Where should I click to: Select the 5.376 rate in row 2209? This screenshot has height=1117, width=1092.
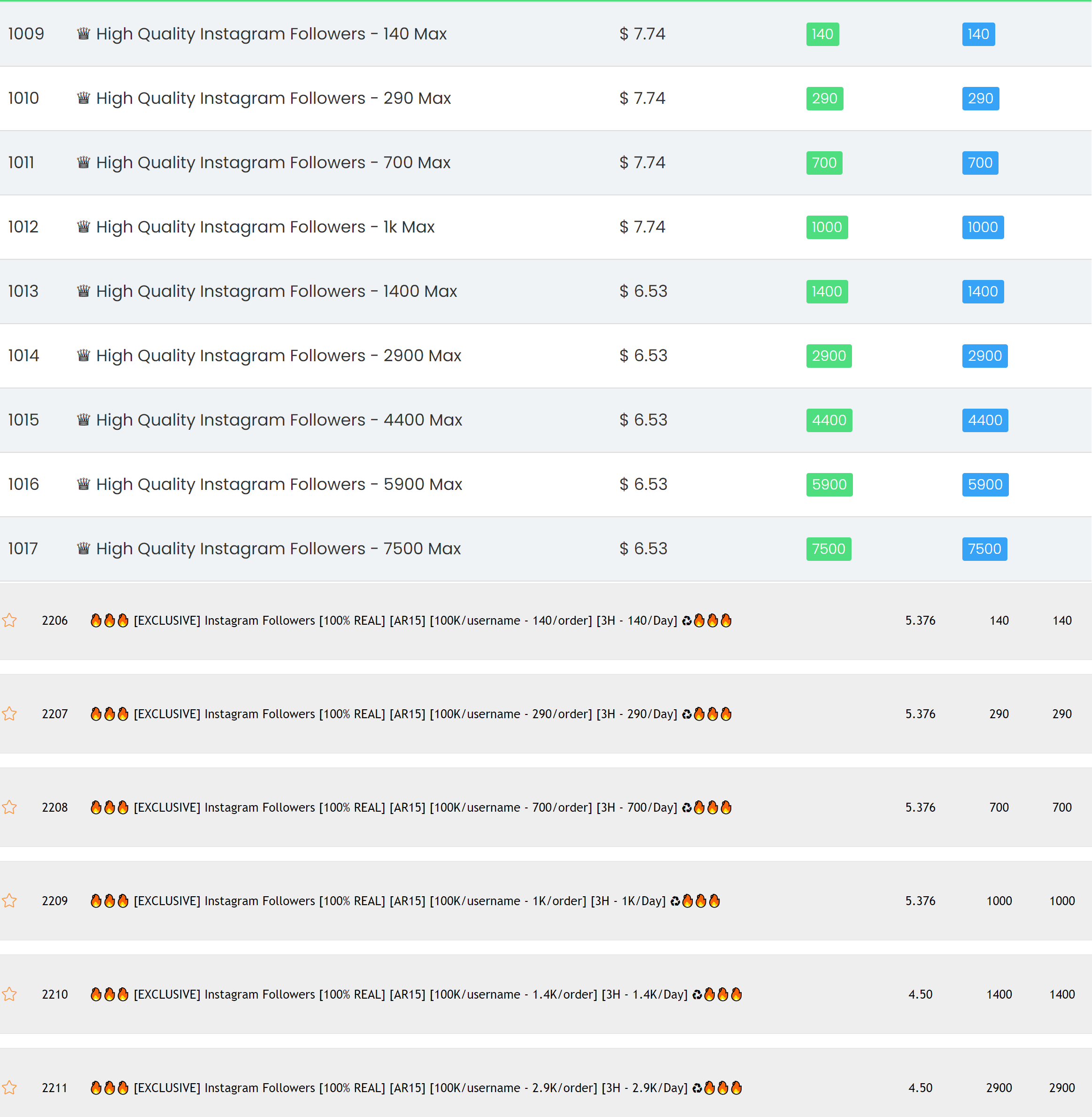[920, 901]
